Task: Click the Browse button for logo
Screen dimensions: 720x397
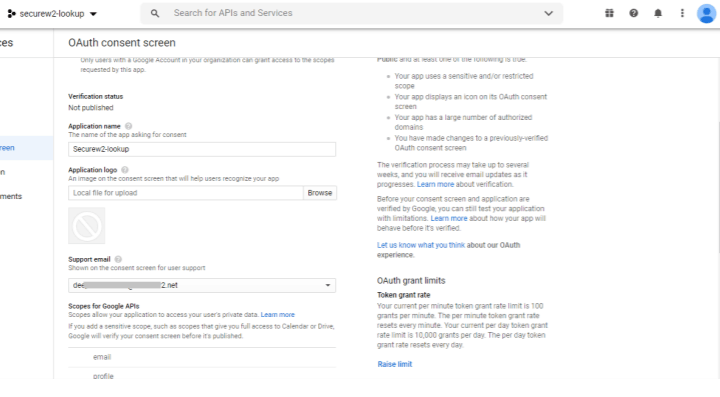Action: 320,193
